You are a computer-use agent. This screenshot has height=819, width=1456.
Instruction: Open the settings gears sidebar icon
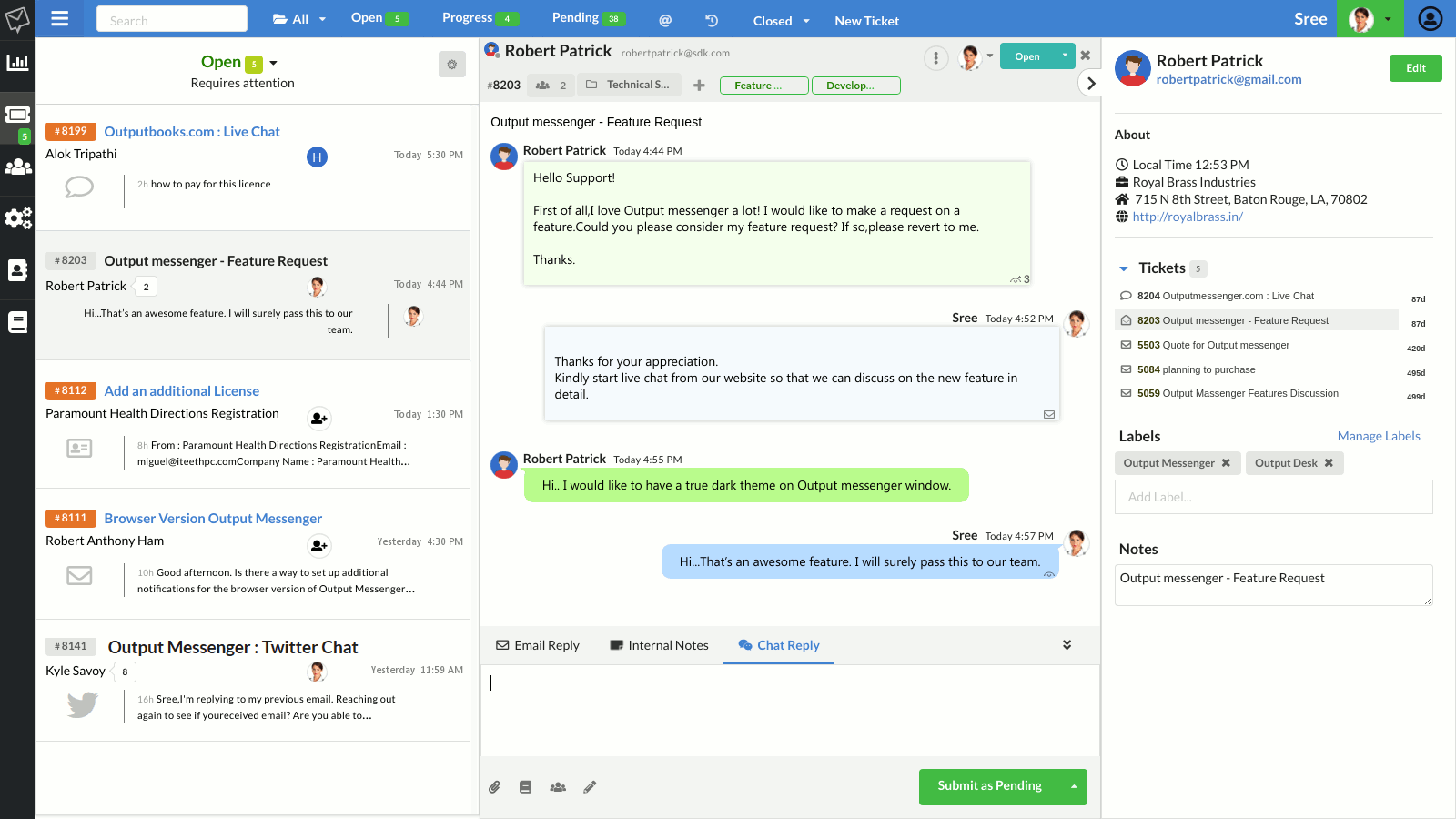click(x=17, y=218)
